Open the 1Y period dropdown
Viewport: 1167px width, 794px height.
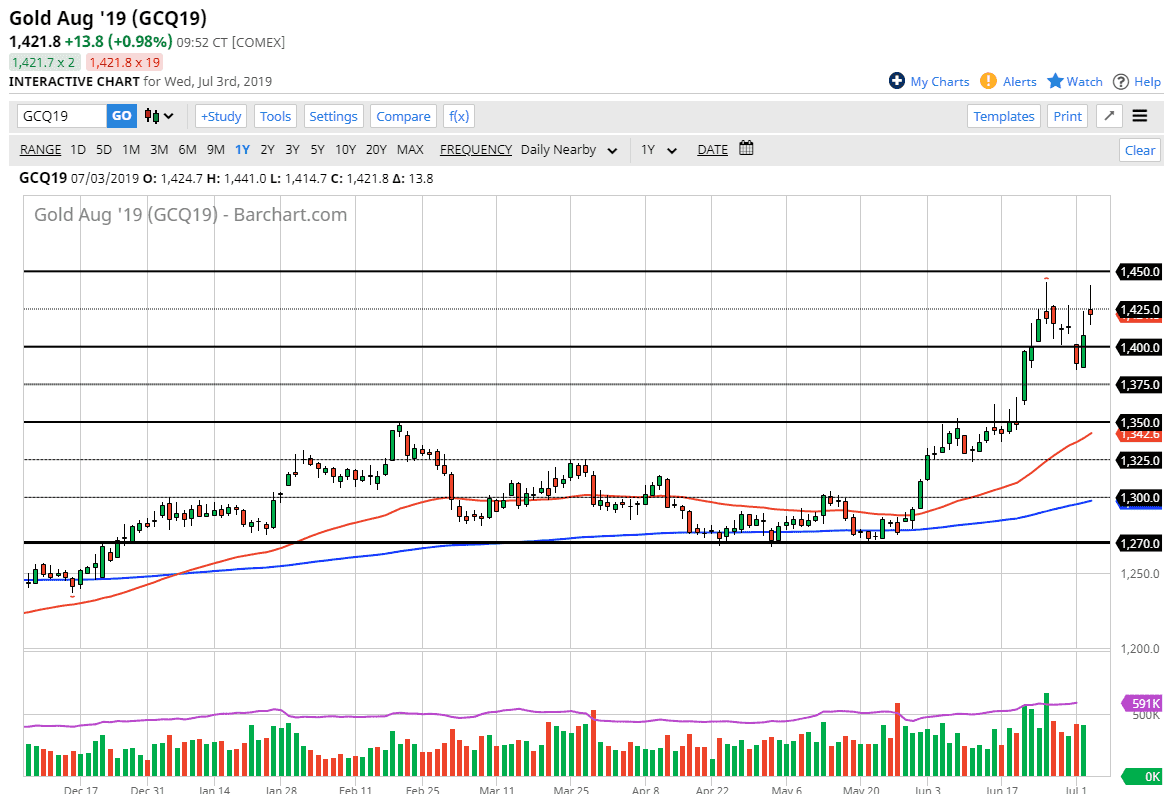pos(659,150)
